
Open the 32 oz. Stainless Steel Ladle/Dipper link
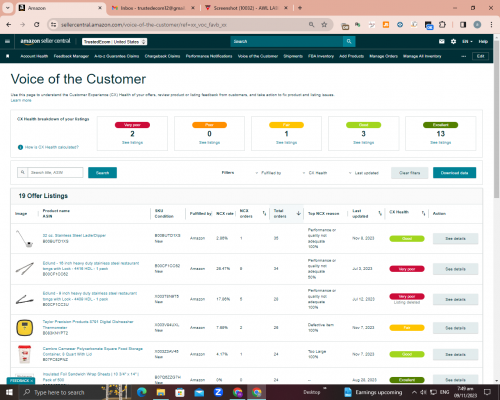tap(74, 235)
